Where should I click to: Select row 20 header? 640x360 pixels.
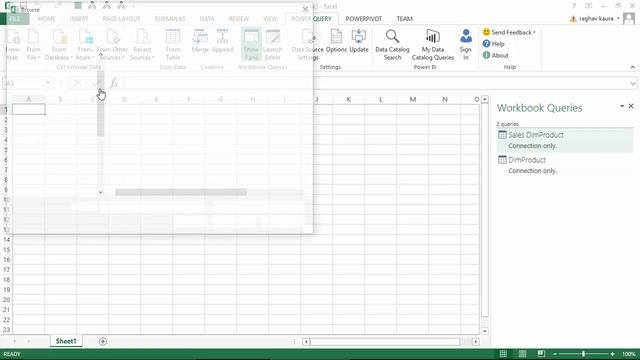tap(6, 300)
